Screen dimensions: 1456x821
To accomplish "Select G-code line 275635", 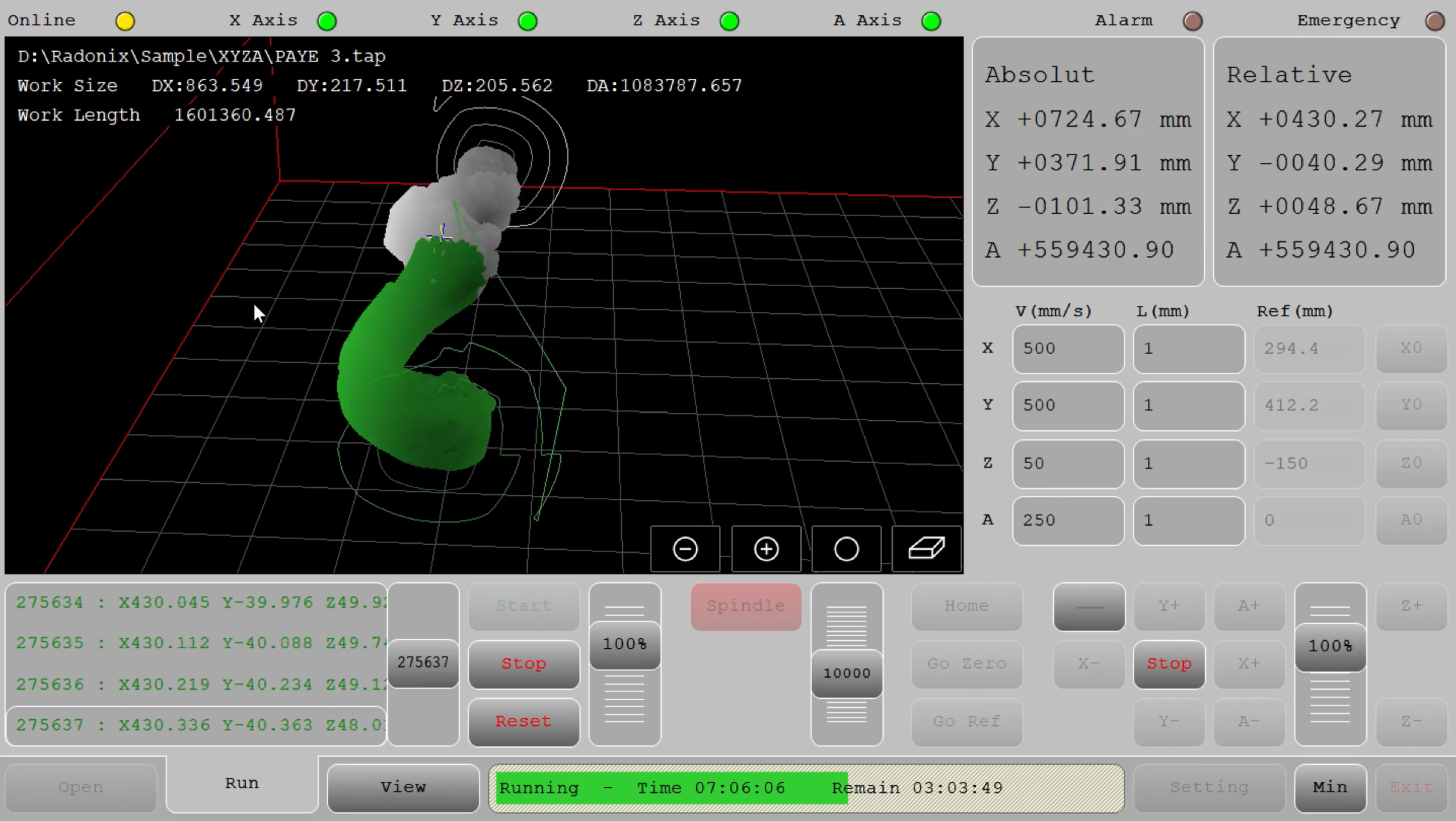I will pyautogui.click(x=197, y=643).
